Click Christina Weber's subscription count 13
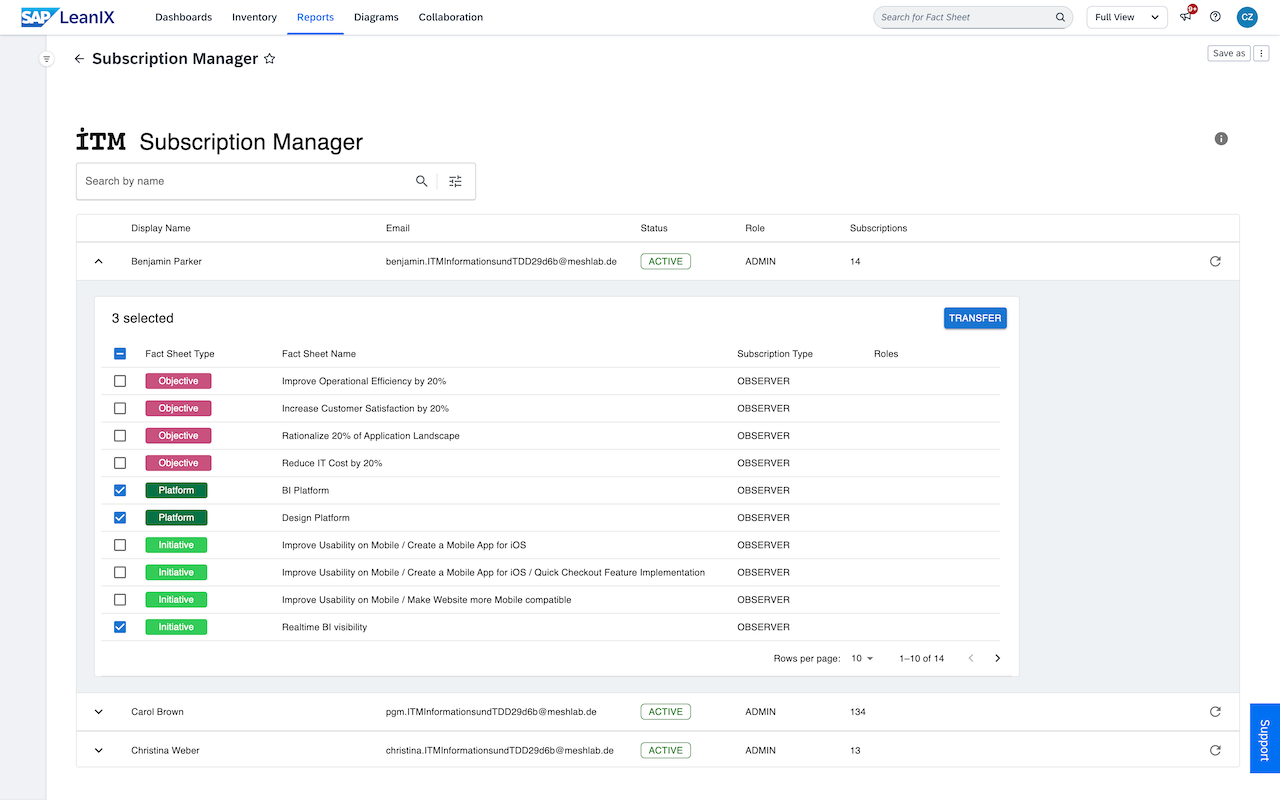This screenshot has width=1280, height=800. 855,750
